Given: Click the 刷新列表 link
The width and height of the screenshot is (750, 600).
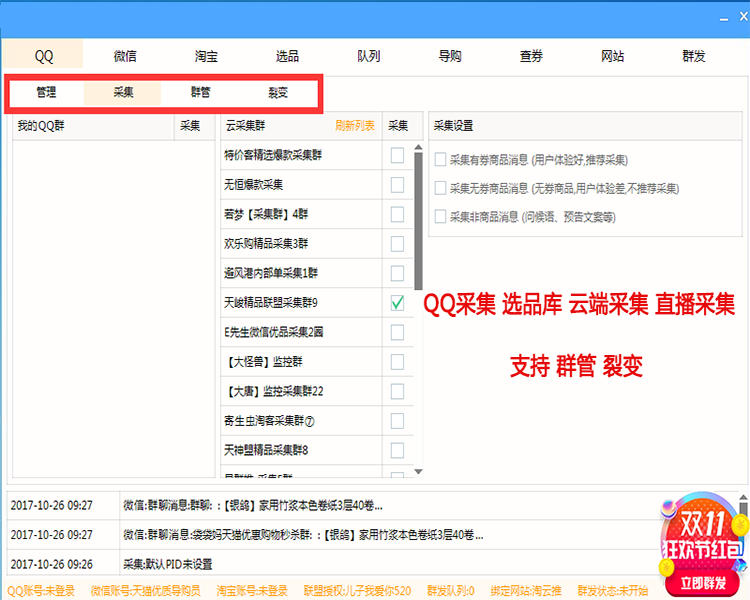Looking at the screenshot, I should pos(354,126).
